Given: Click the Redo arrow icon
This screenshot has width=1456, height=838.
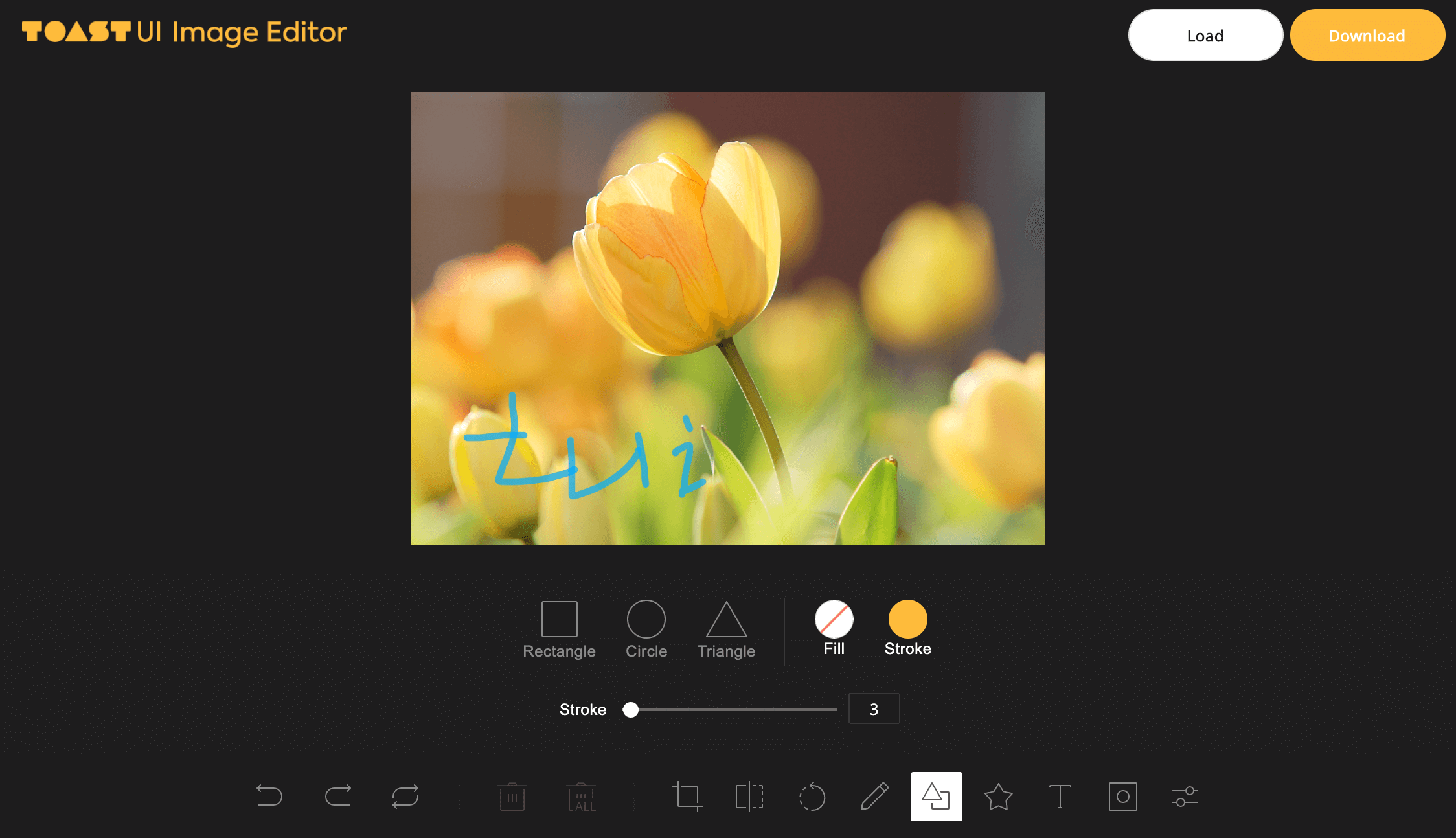Looking at the screenshot, I should pos(337,796).
